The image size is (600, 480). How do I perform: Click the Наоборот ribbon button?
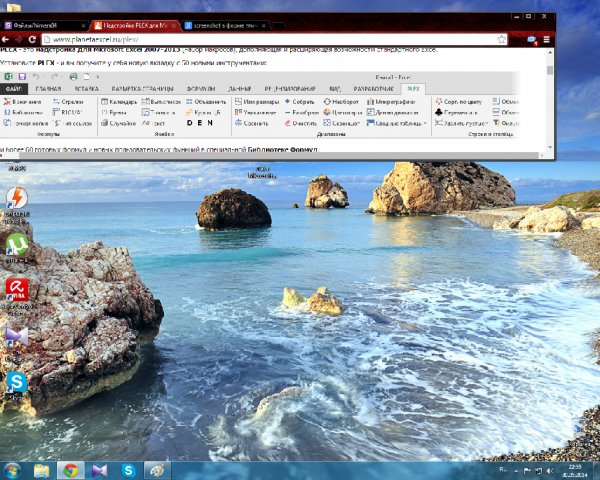point(341,102)
